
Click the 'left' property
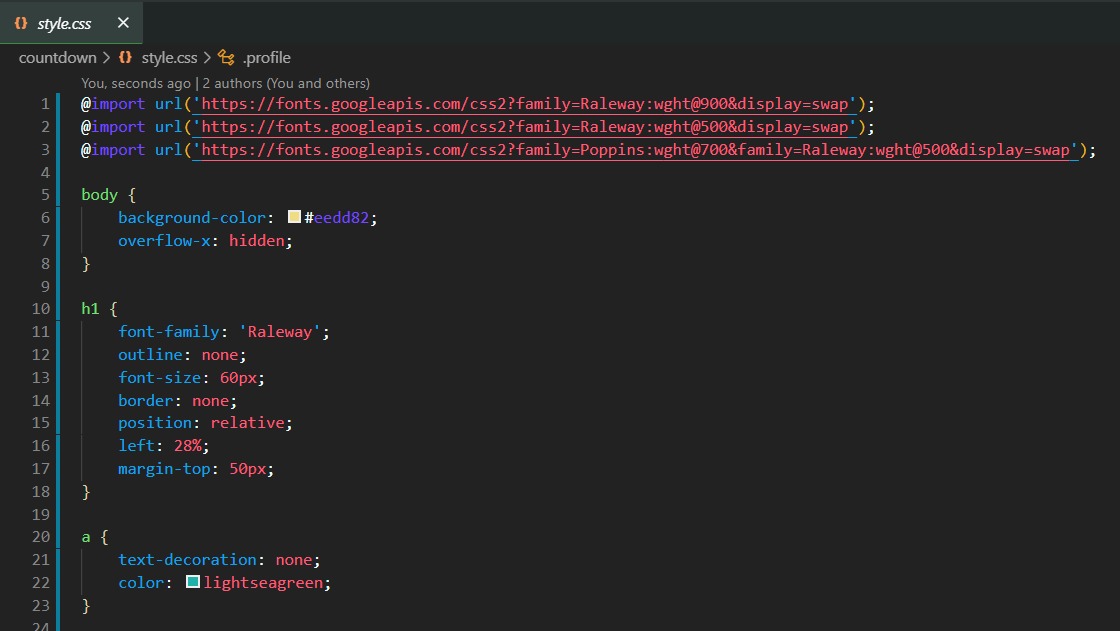[x=136, y=446]
